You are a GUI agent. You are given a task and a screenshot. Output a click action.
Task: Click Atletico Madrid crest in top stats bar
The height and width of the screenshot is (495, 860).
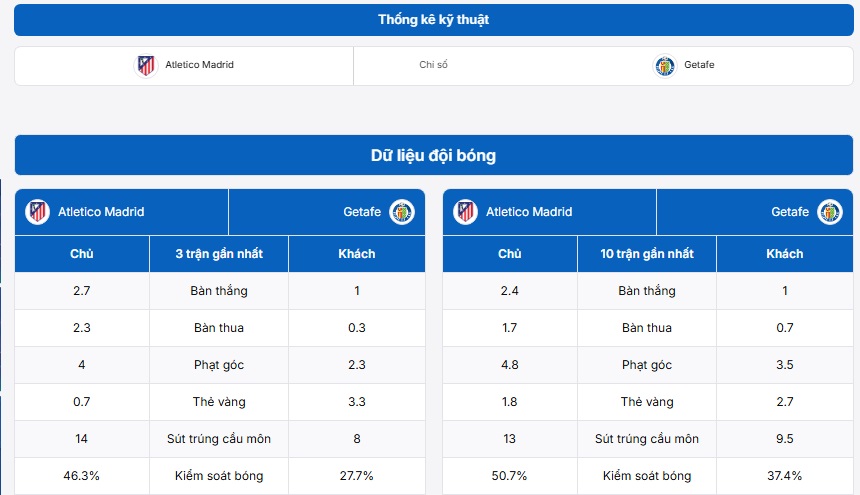[146, 65]
